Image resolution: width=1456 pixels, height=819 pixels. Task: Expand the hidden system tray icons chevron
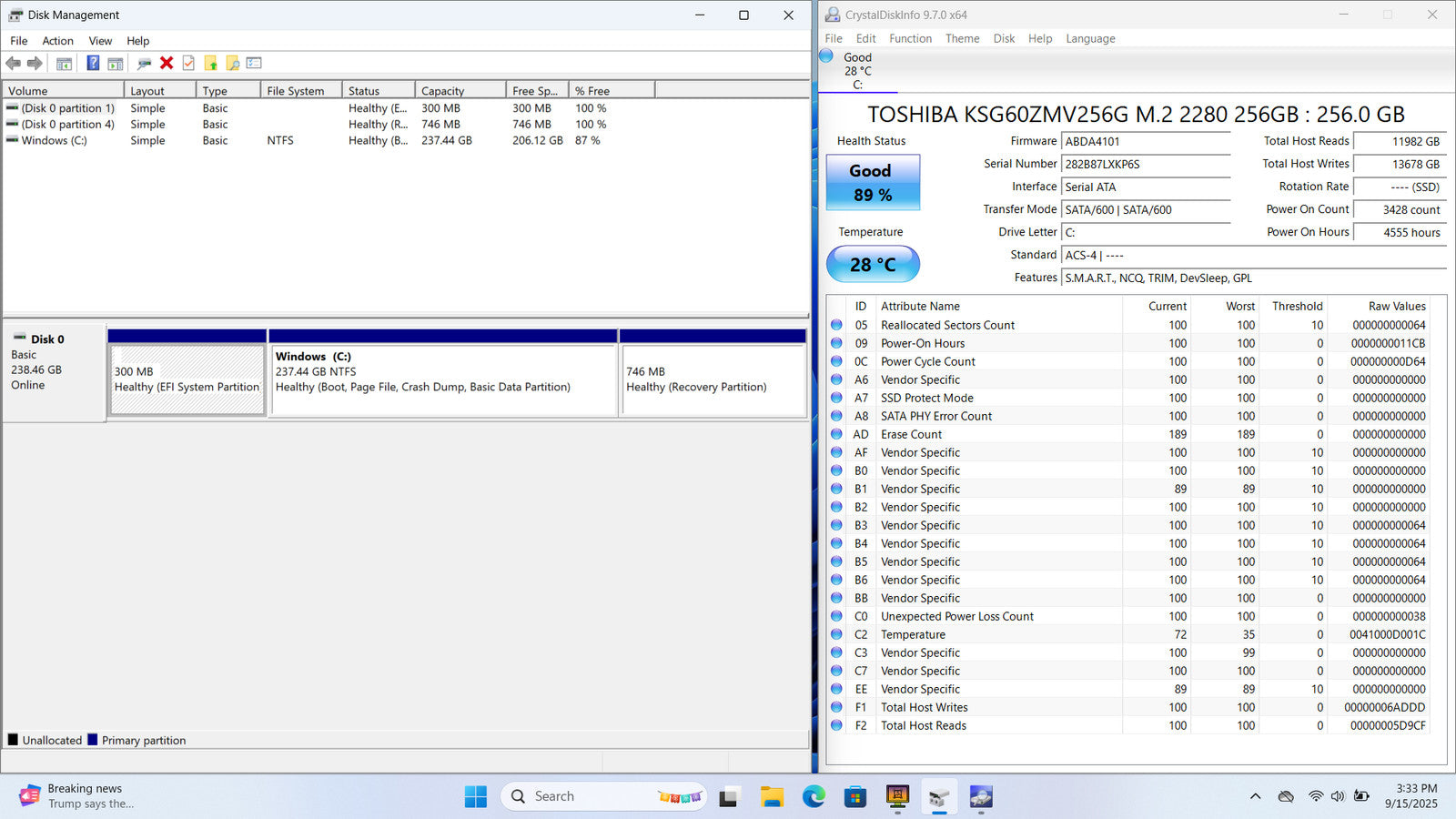pos(1255,796)
